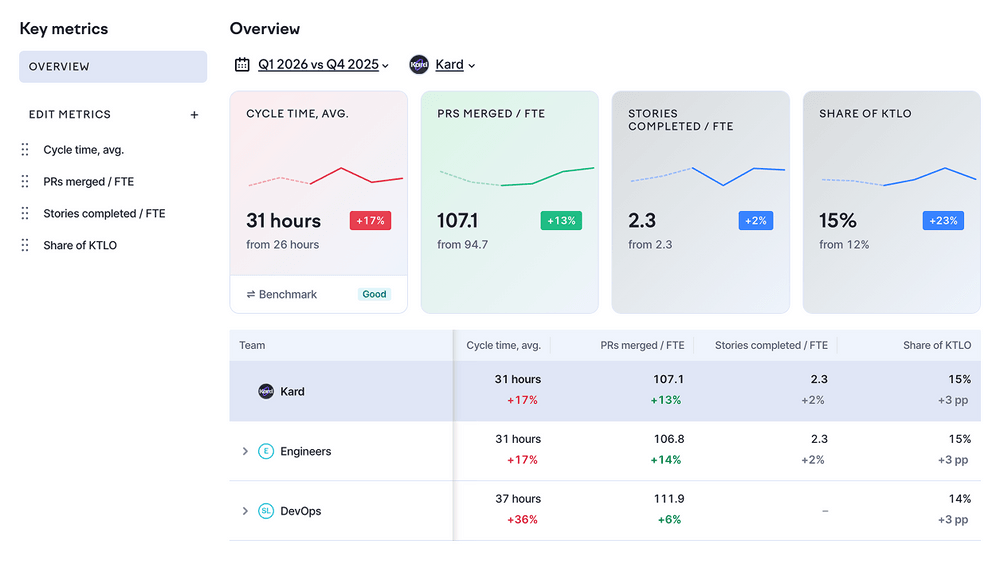Select Cycle time, avg. in sidebar list
The height and width of the screenshot is (571, 1000).
[84, 150]
